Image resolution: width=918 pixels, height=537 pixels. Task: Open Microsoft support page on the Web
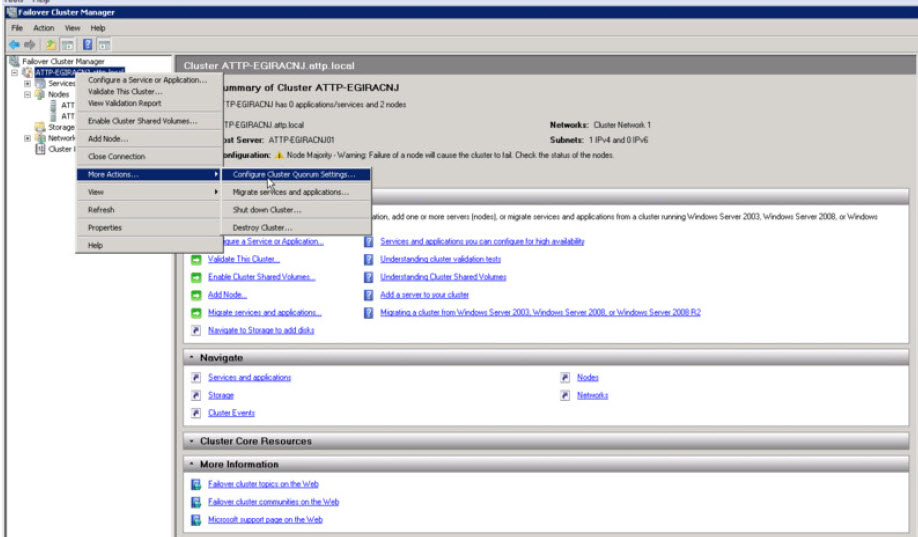pyautogui.click(x=265, y=519)
